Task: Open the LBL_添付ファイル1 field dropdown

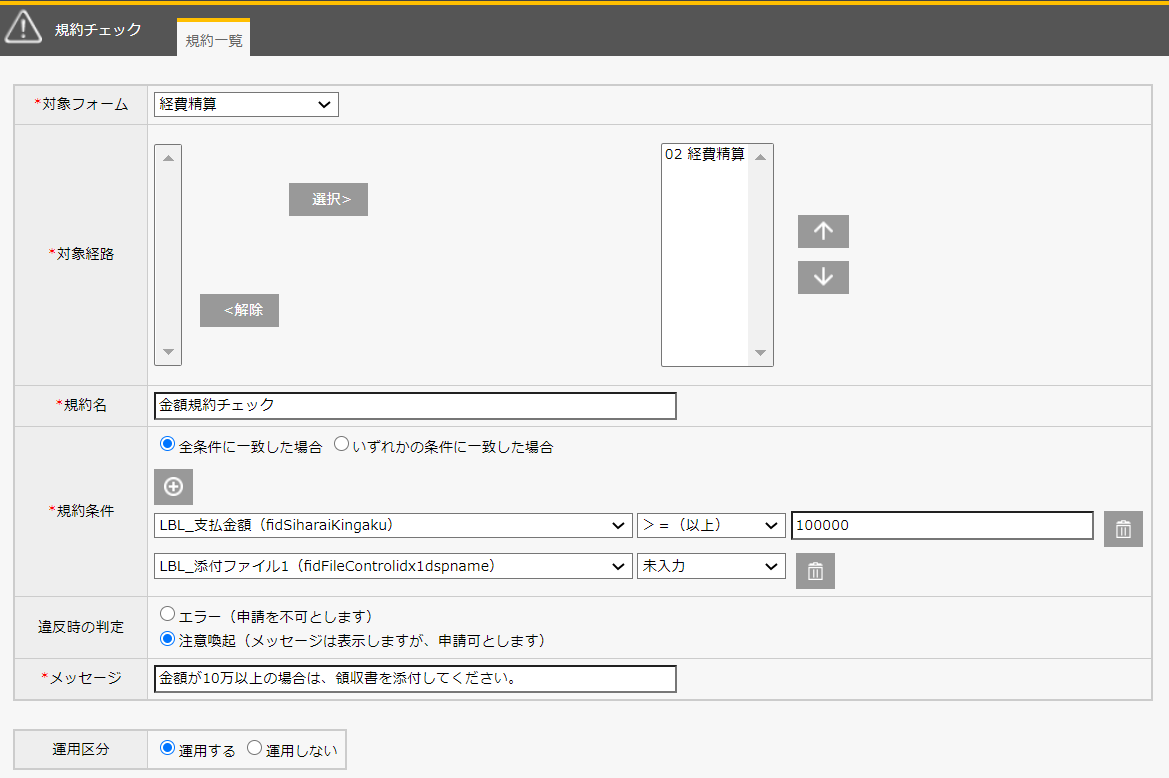Action: coord(393,566)
